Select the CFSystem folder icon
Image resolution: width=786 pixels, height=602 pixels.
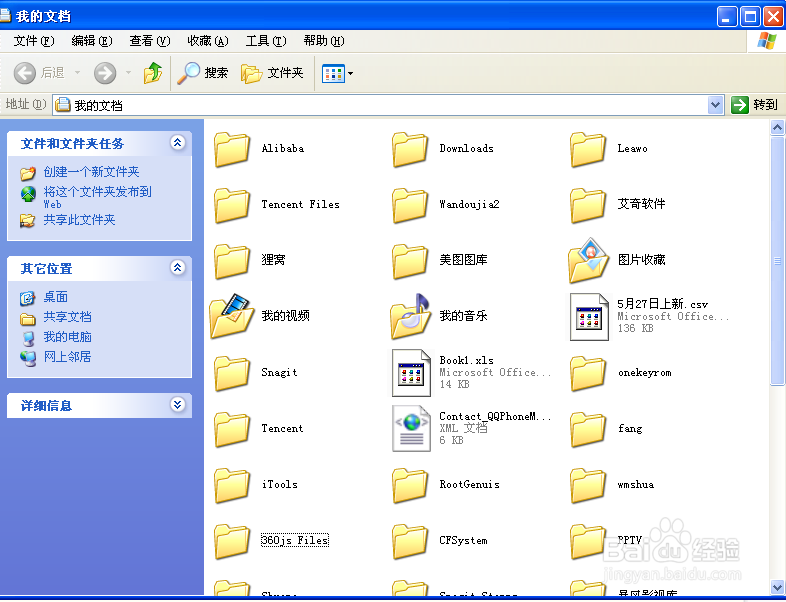[410, 541]
